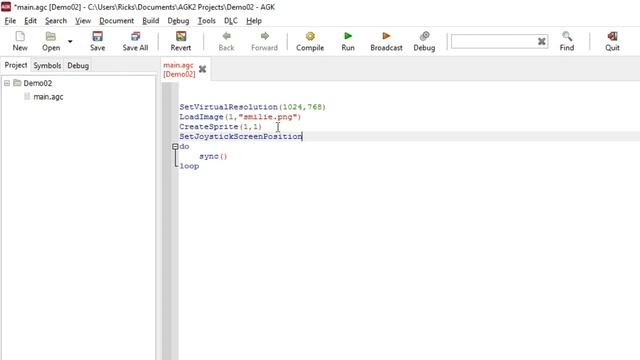Select the main.agc [Demo02] editor tab
The width and height of the screenshot is (640, 360).
coord(179,69)
